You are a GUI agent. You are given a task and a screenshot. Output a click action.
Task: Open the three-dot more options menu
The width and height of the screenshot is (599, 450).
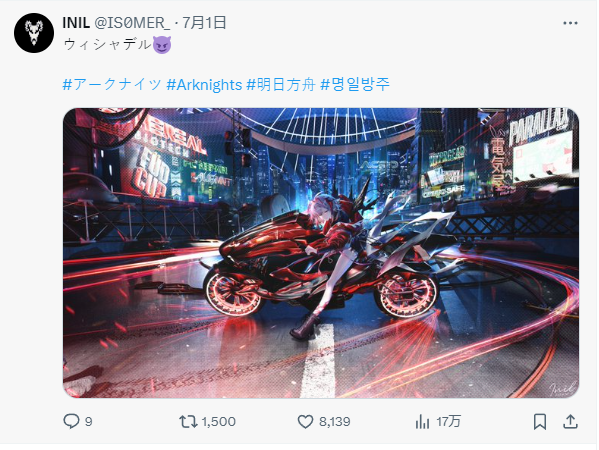click(x=570, y=23)
